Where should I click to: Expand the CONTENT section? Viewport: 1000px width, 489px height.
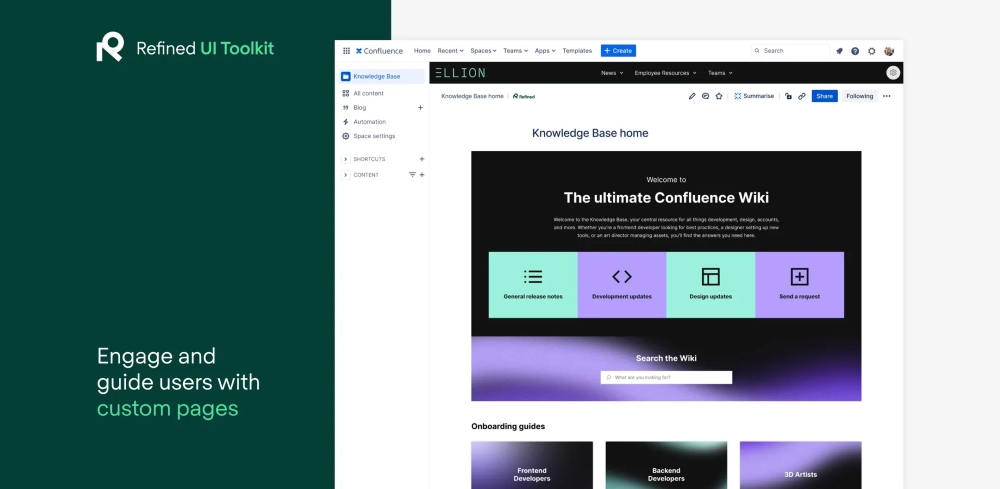tap(346, 175)
